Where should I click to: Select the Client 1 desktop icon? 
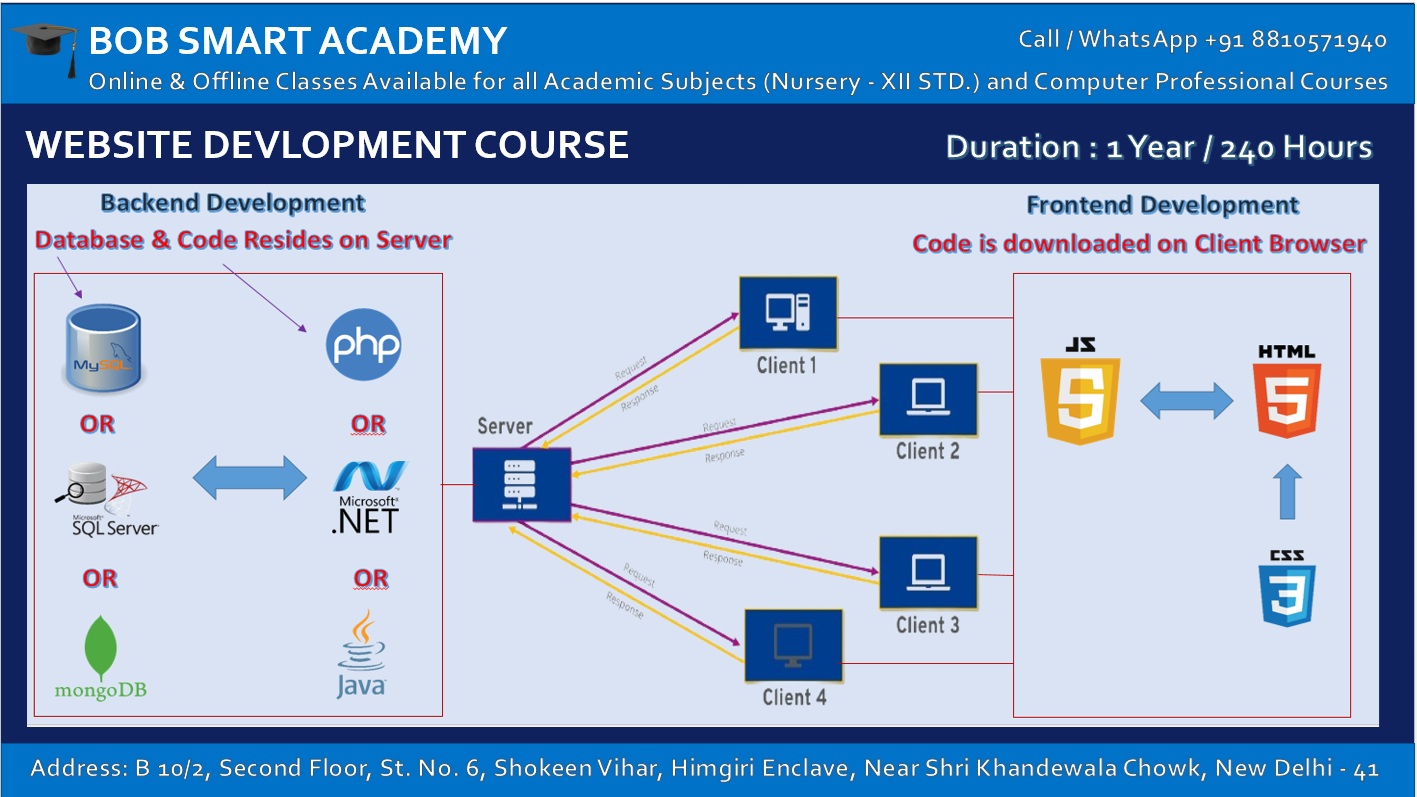[x=788, y=312]
